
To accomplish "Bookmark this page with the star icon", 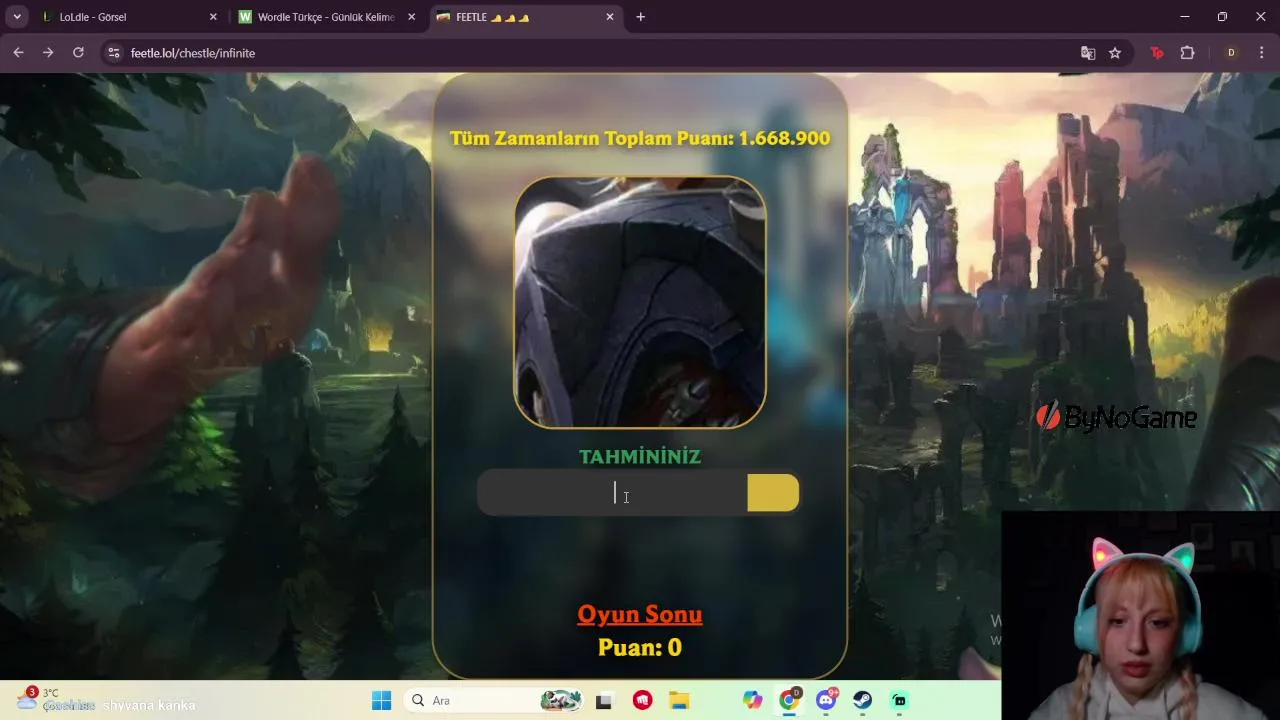I will (x=1115, y=53).
